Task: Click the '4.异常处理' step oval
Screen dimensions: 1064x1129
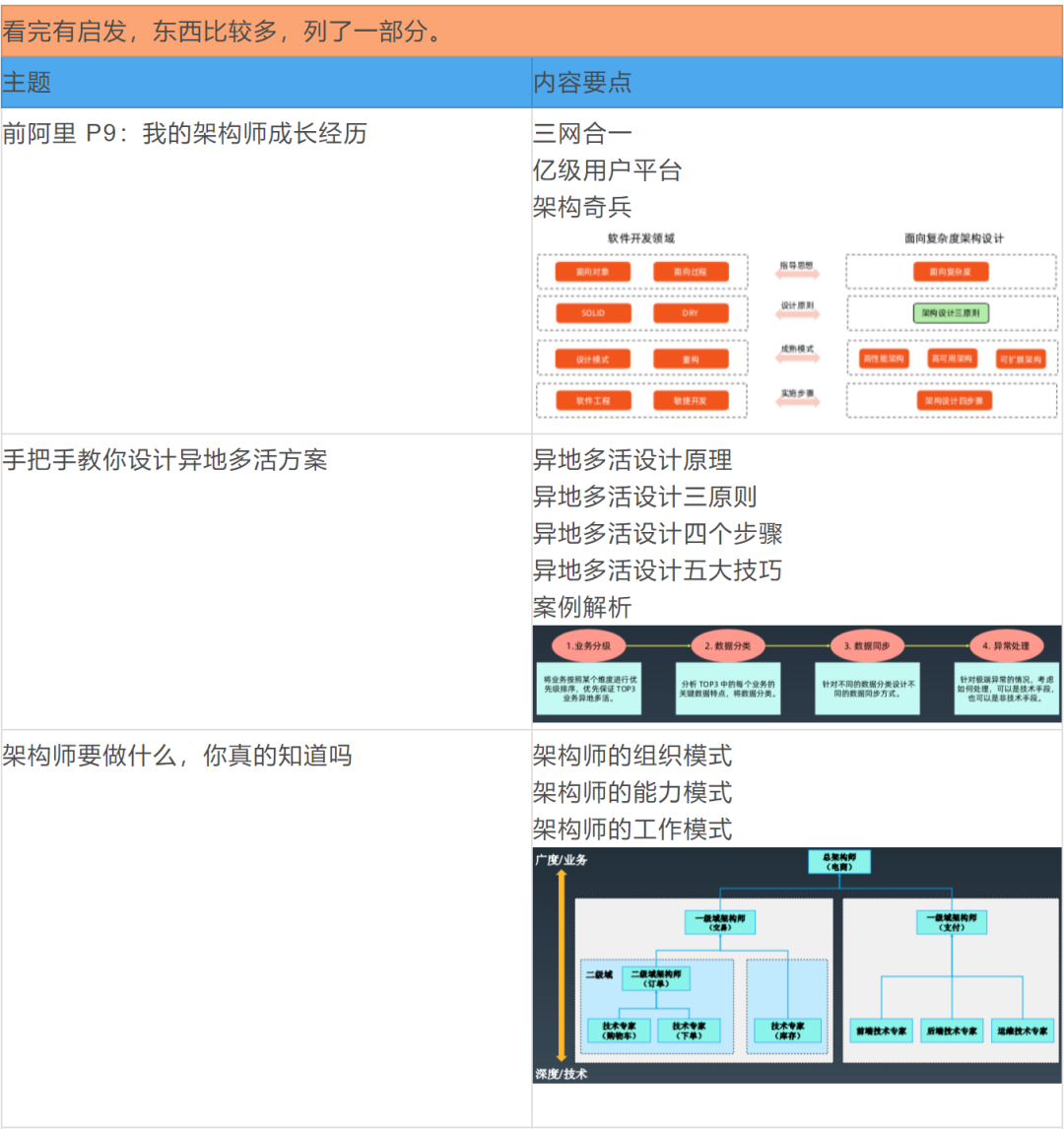Action: (1006, 646)
